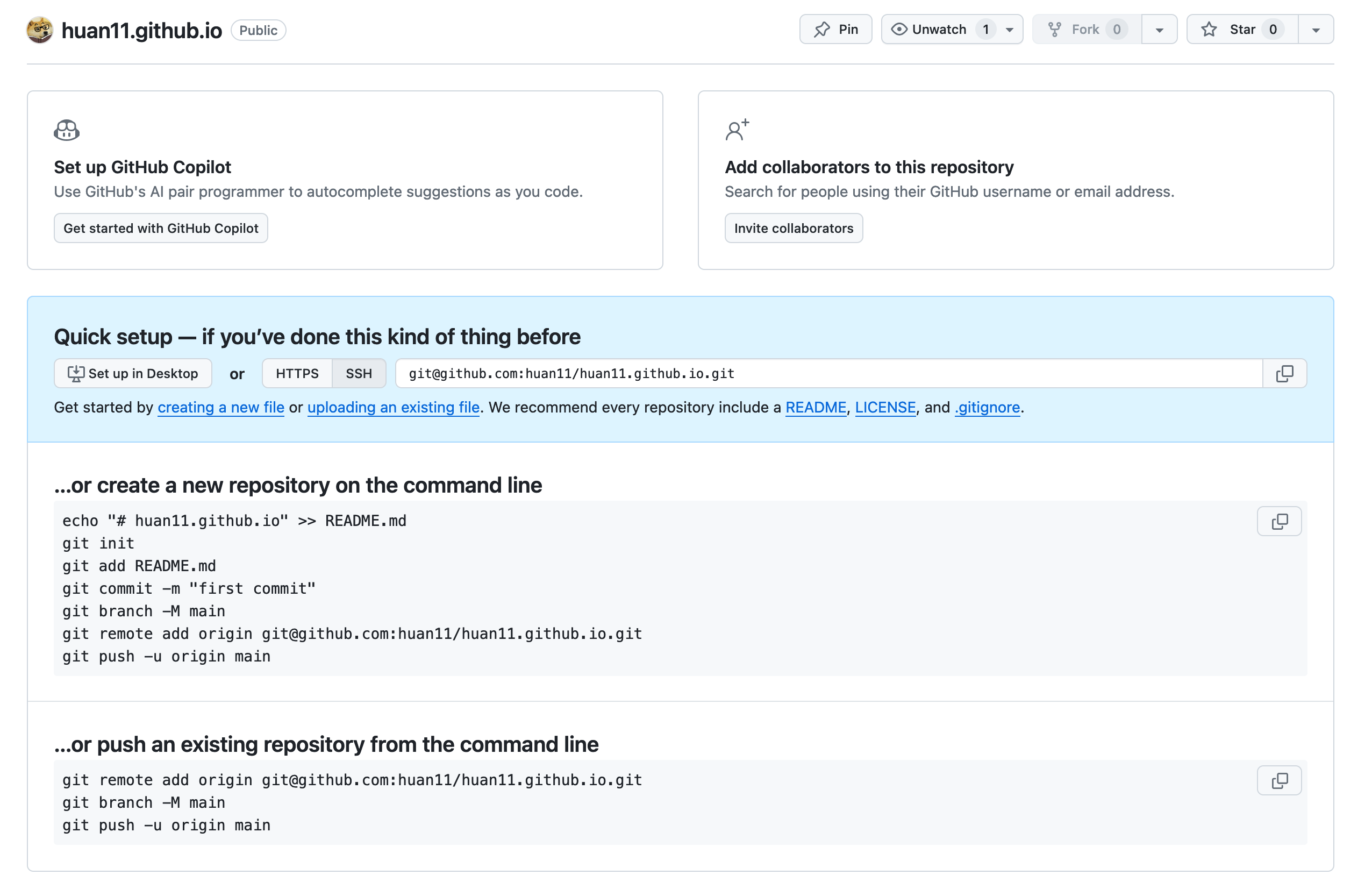Expand the Unwatch notifications dropdown arrow
Image resolution: width=1372 pixels, height=882 pixels.
[1010, 29]
